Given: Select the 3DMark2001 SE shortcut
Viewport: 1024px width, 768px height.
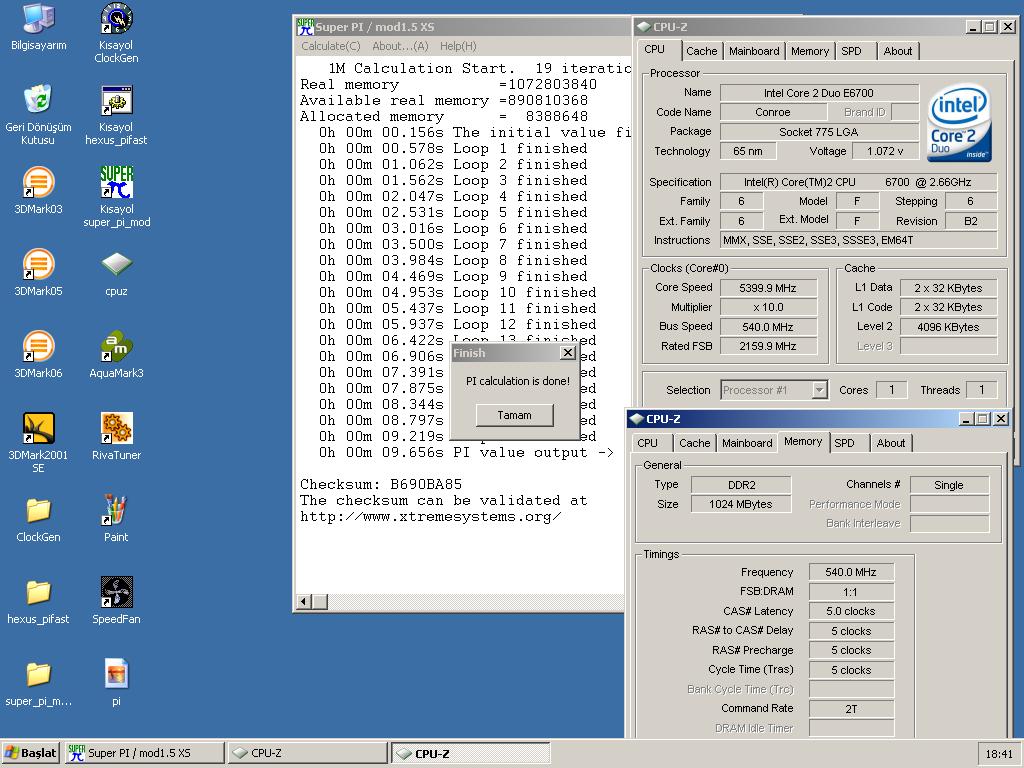Looking at the screenshot, I should pos(38,442).
